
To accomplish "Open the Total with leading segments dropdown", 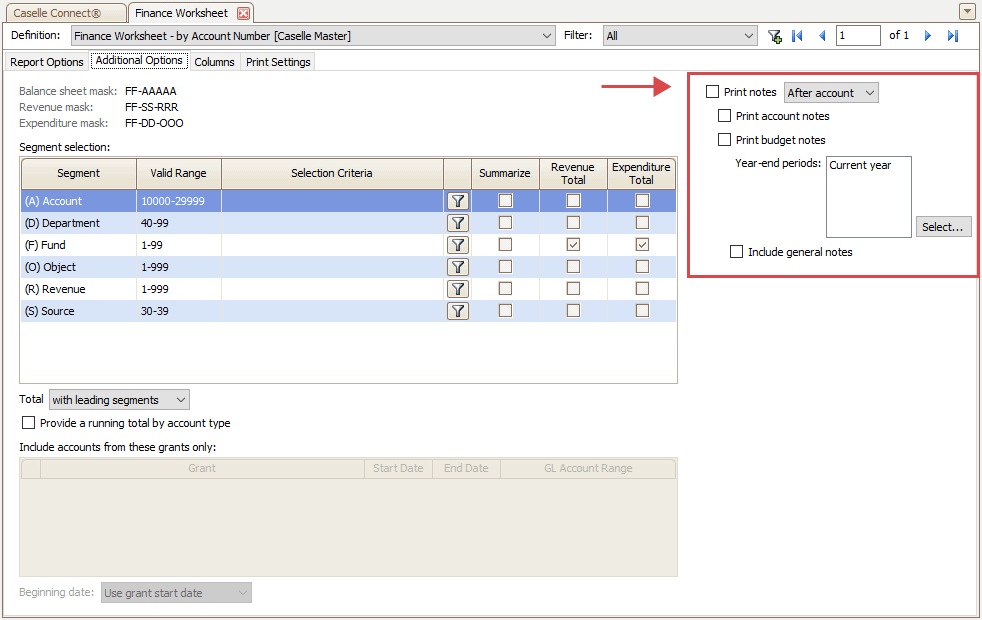I will tap(119, 400).
